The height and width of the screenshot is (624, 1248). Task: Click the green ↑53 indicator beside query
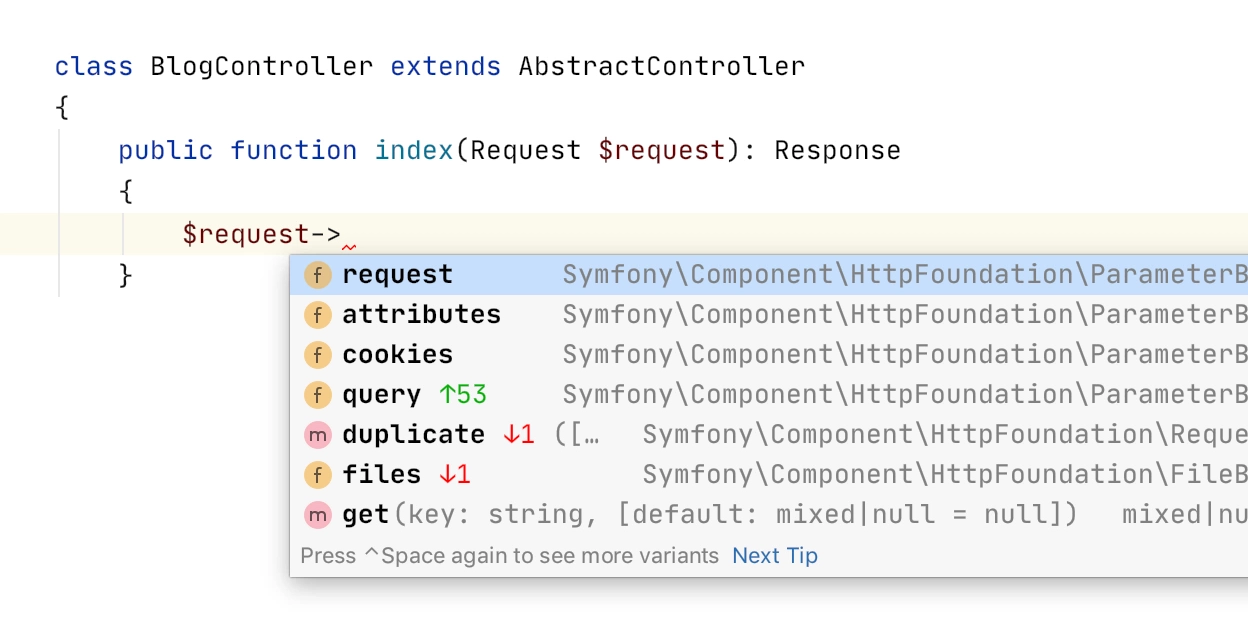463,395
